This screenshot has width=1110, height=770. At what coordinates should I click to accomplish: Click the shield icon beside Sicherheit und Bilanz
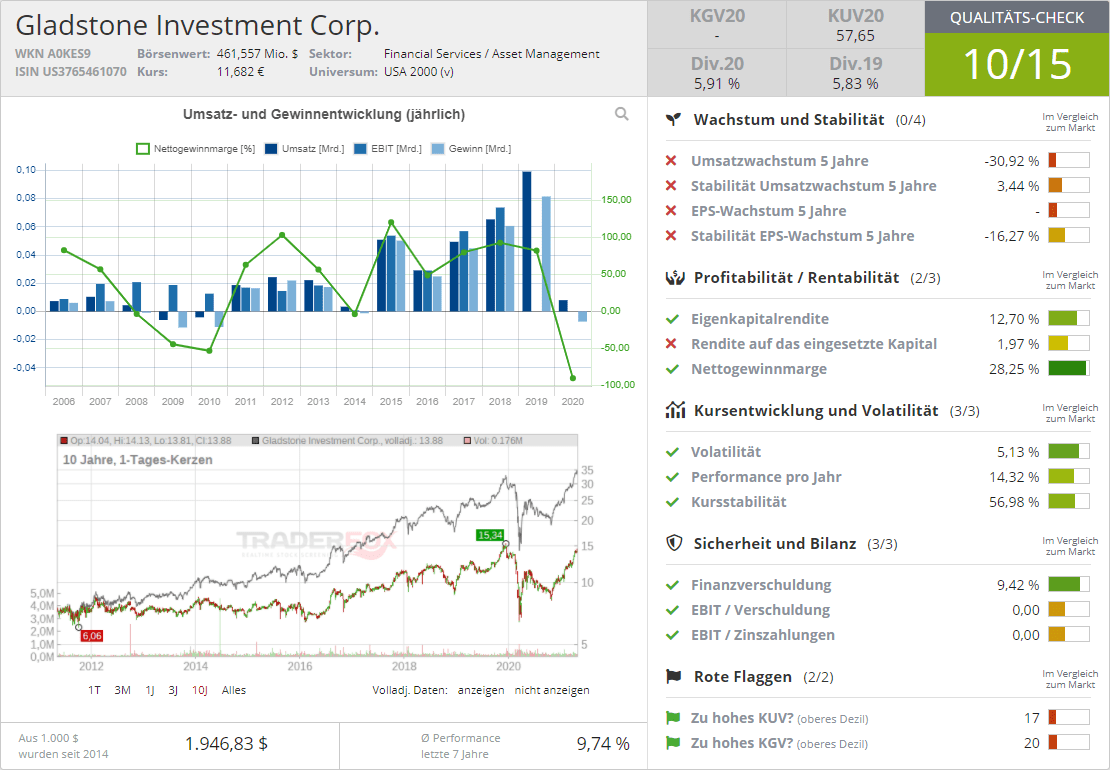(x=674, y=543)
